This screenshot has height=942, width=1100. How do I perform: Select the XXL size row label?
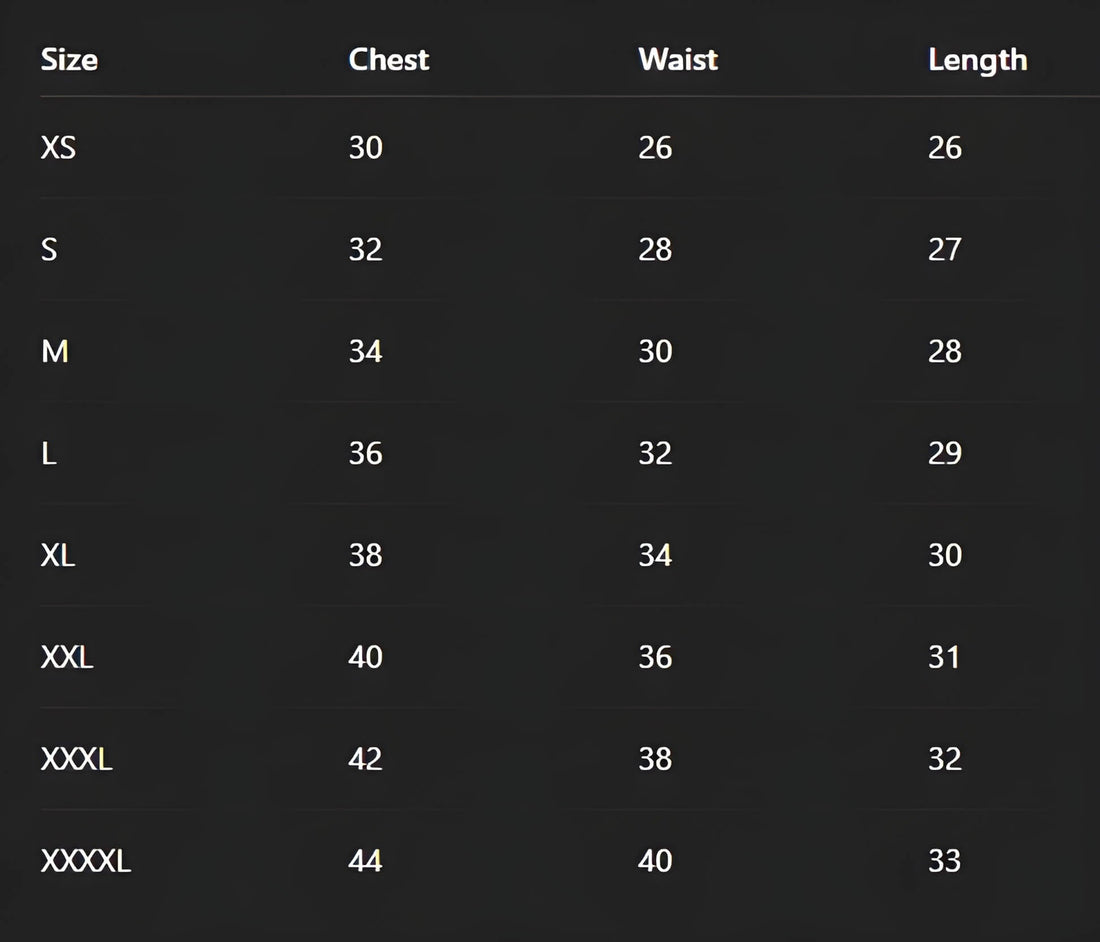click(67, 657)
